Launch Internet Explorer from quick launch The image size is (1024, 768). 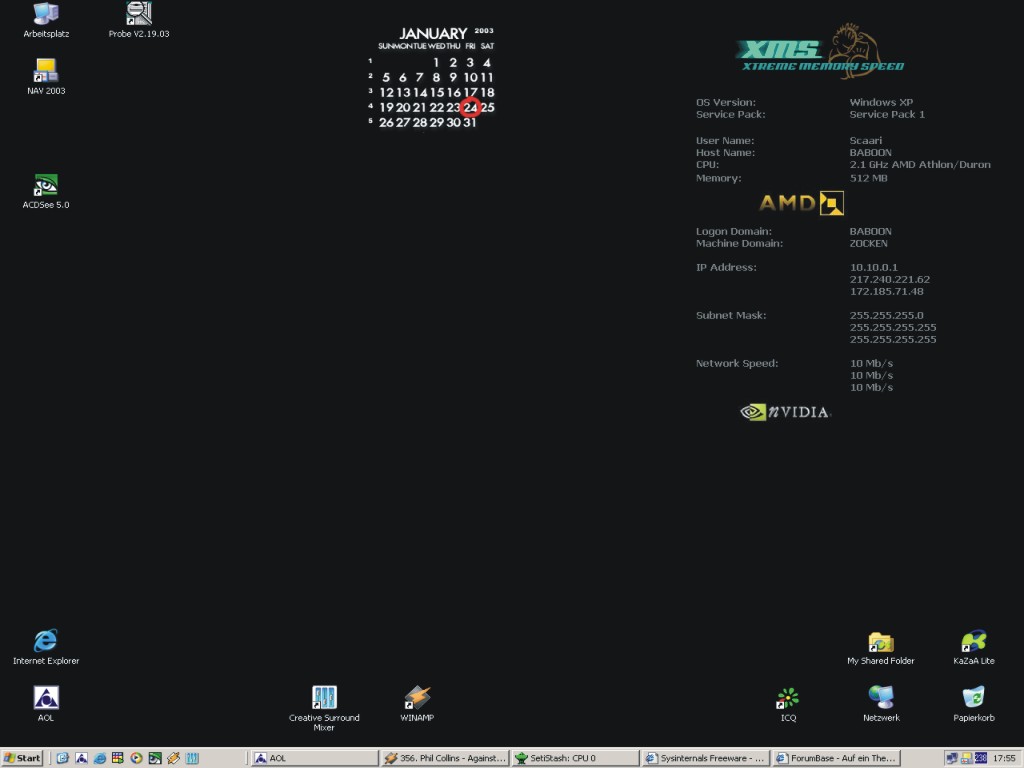[99, 758]
